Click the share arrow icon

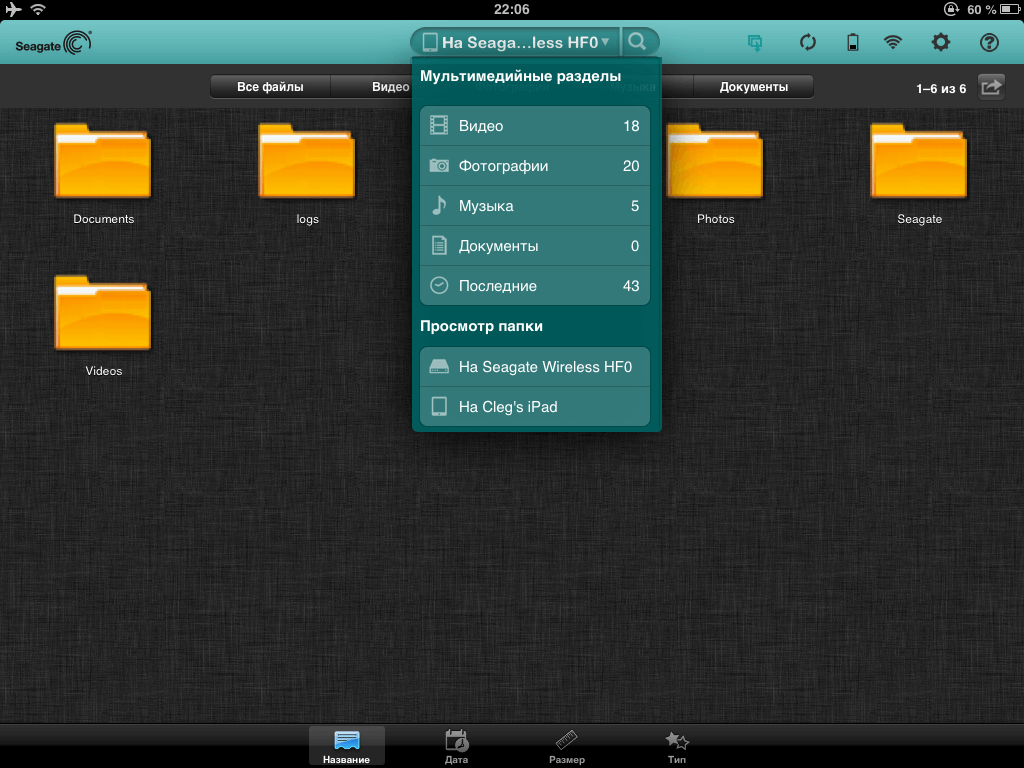990,87
